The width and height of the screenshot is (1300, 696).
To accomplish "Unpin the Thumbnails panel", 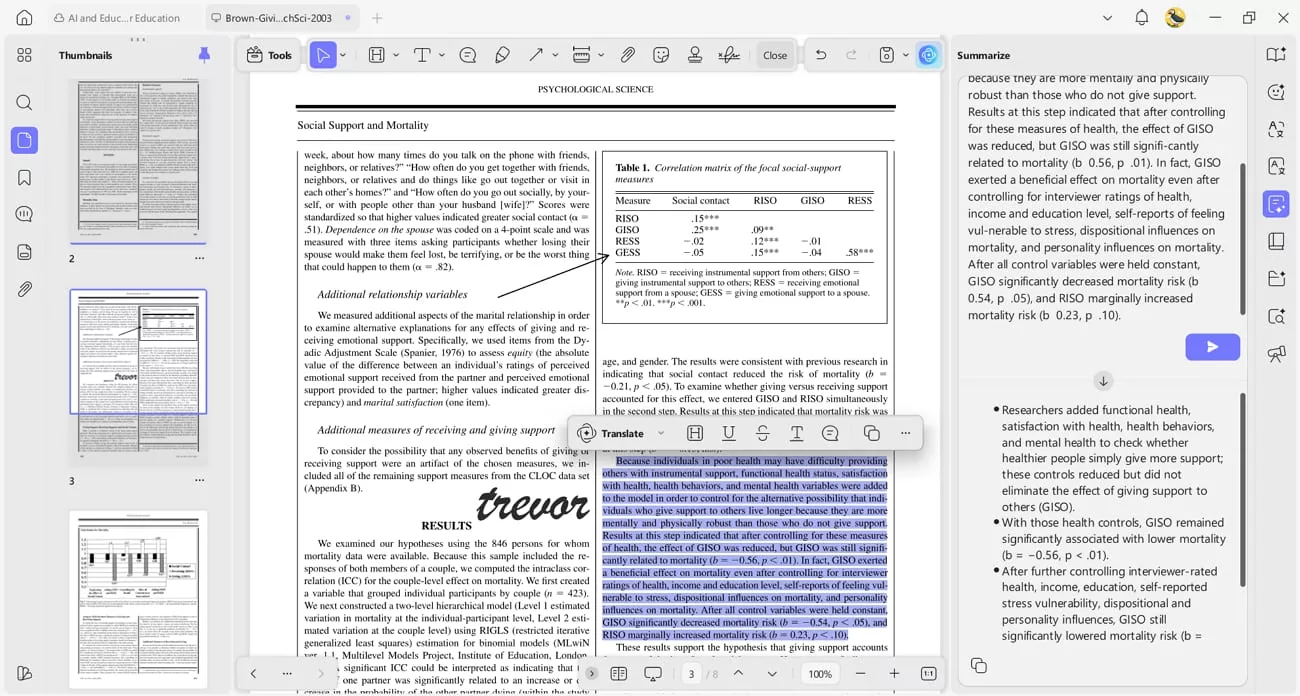I will 204,55.
